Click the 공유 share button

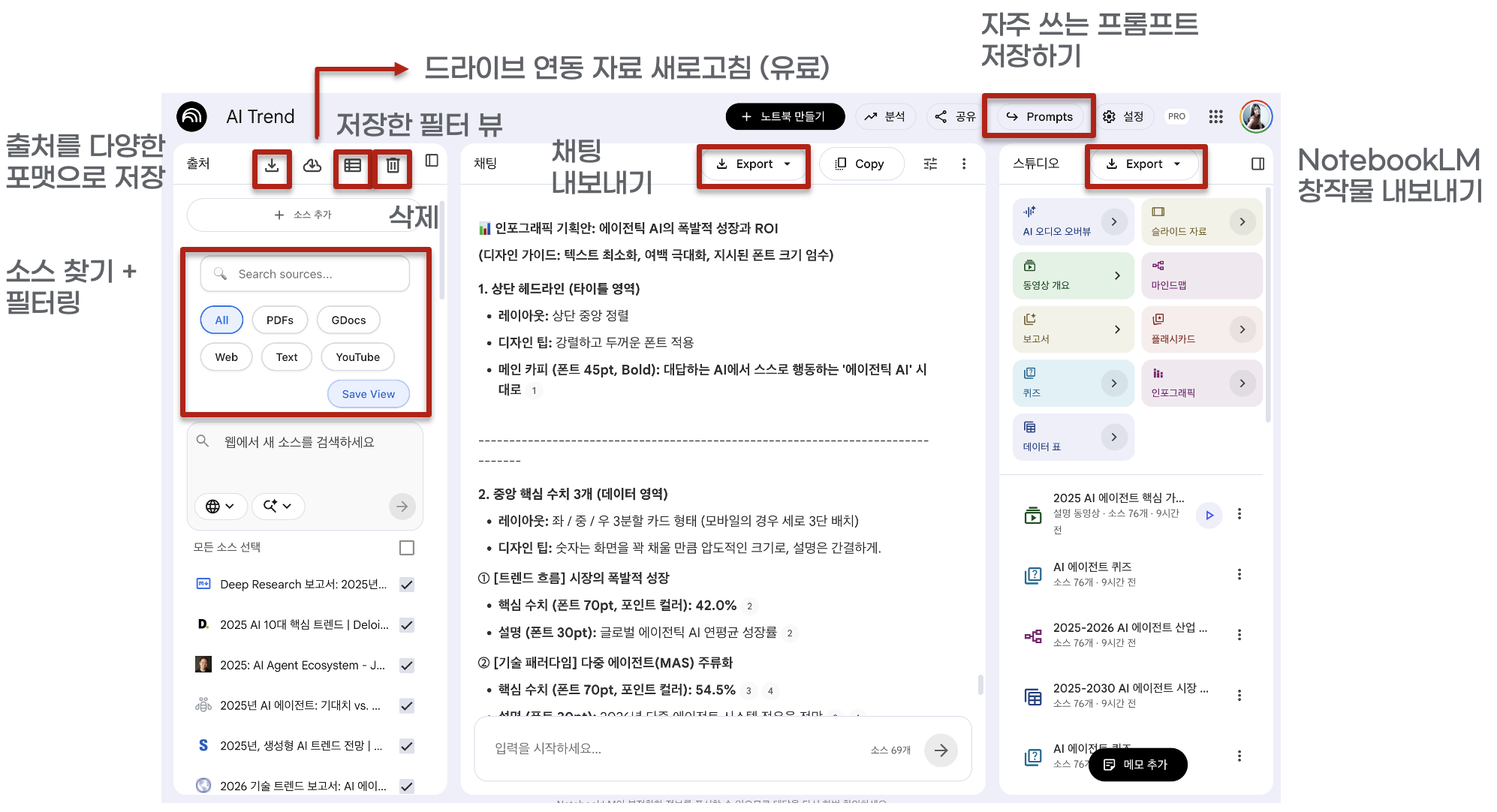pyautogui.click(x=955, y=116)
